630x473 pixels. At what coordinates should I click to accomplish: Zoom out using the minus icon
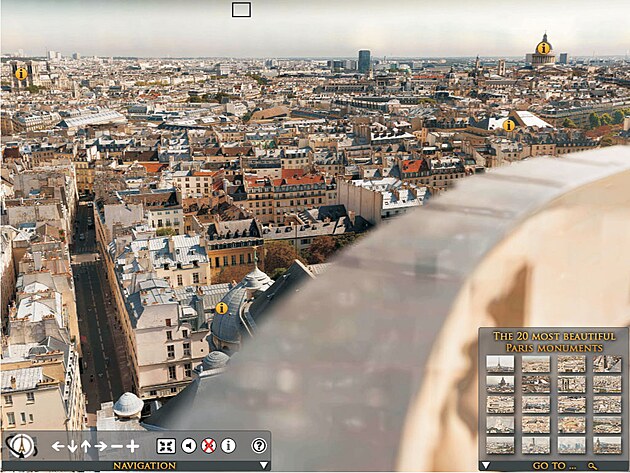pos(116,446)
